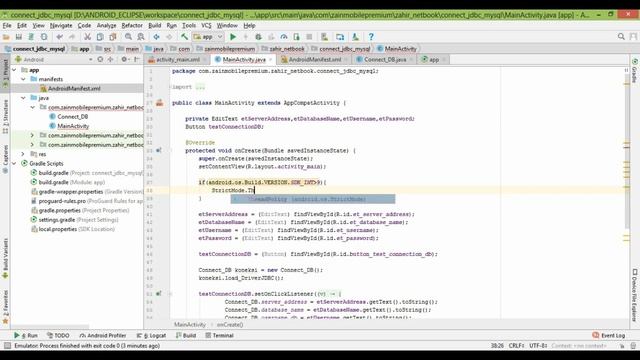
Task: Toggle the Structure side tool window
Action: pos(5,116)
